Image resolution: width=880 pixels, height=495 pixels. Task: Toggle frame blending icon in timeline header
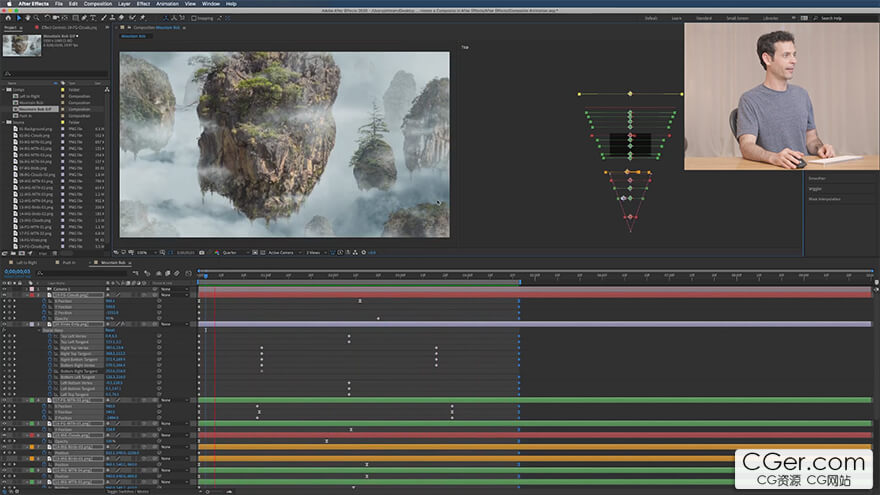[167, 273]
